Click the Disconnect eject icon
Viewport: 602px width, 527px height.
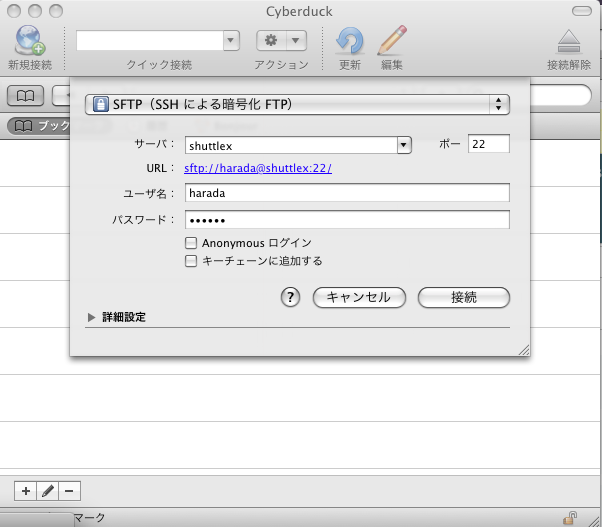click(x=569, y=41)
